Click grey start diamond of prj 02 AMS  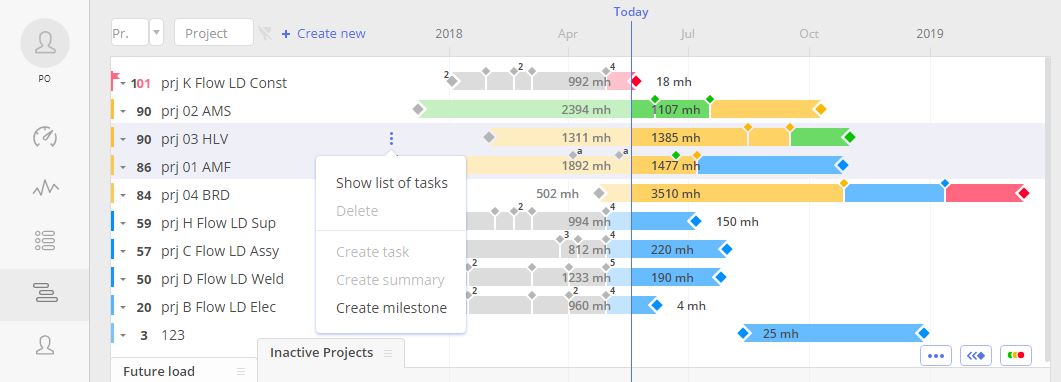[x=418, y=109]
